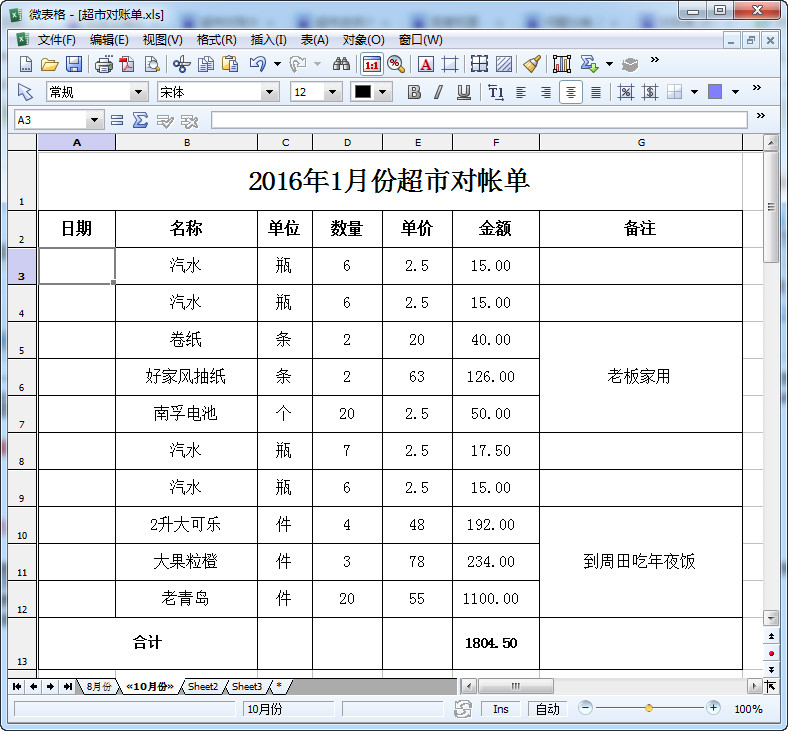Open the font size dropdown showing 12
788x731 pixels.
click(332, 92)
